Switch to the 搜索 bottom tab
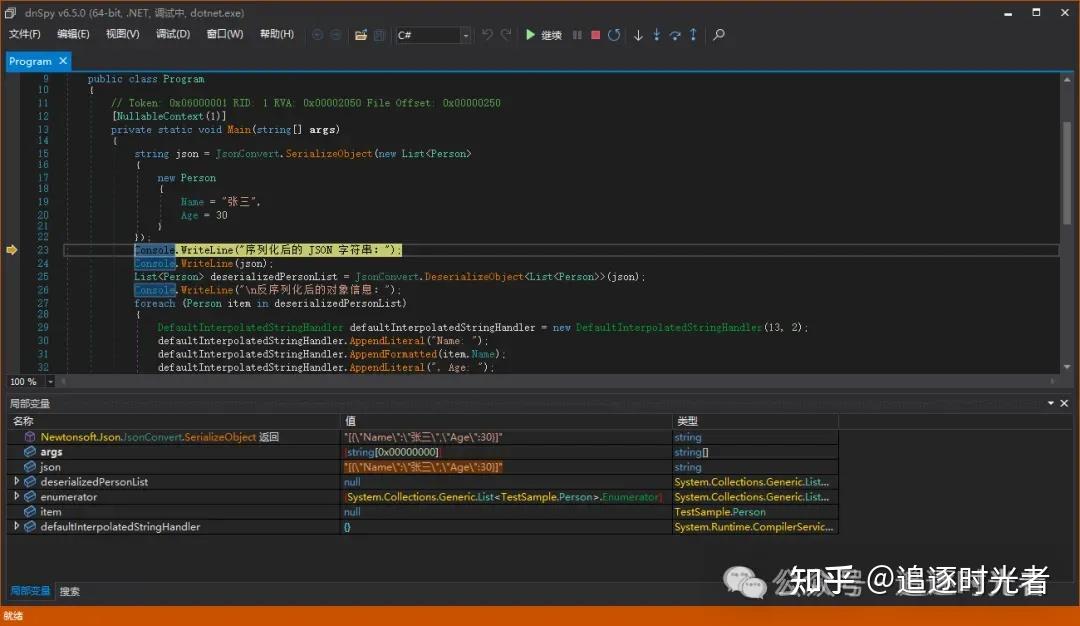This screenshot has width=1080, height=626. pyautogui.click(x=70, y=591)
